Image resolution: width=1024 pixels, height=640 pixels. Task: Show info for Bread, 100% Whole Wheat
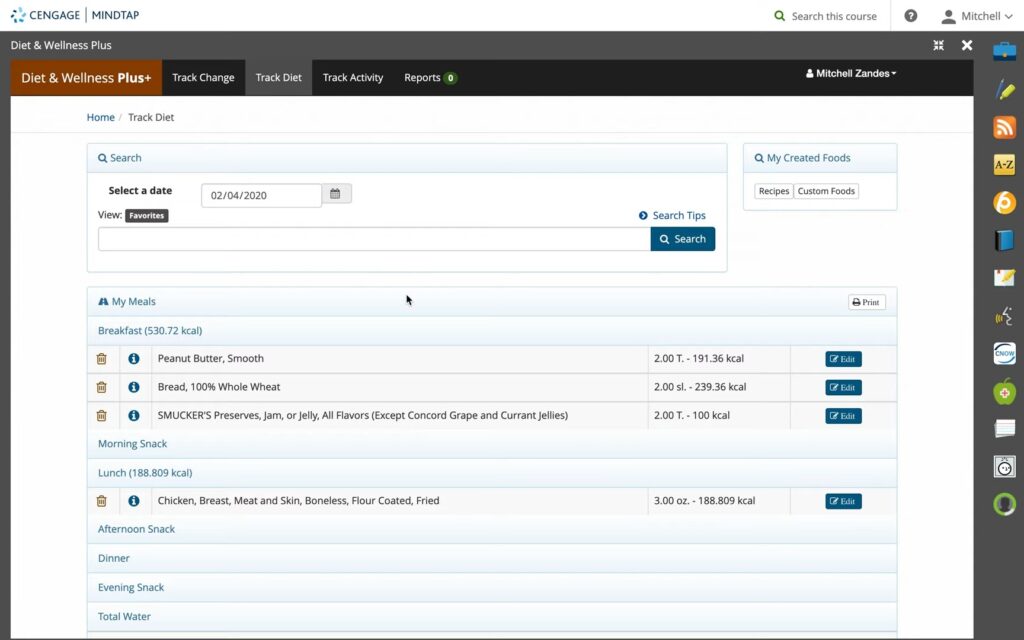point(133,387)
